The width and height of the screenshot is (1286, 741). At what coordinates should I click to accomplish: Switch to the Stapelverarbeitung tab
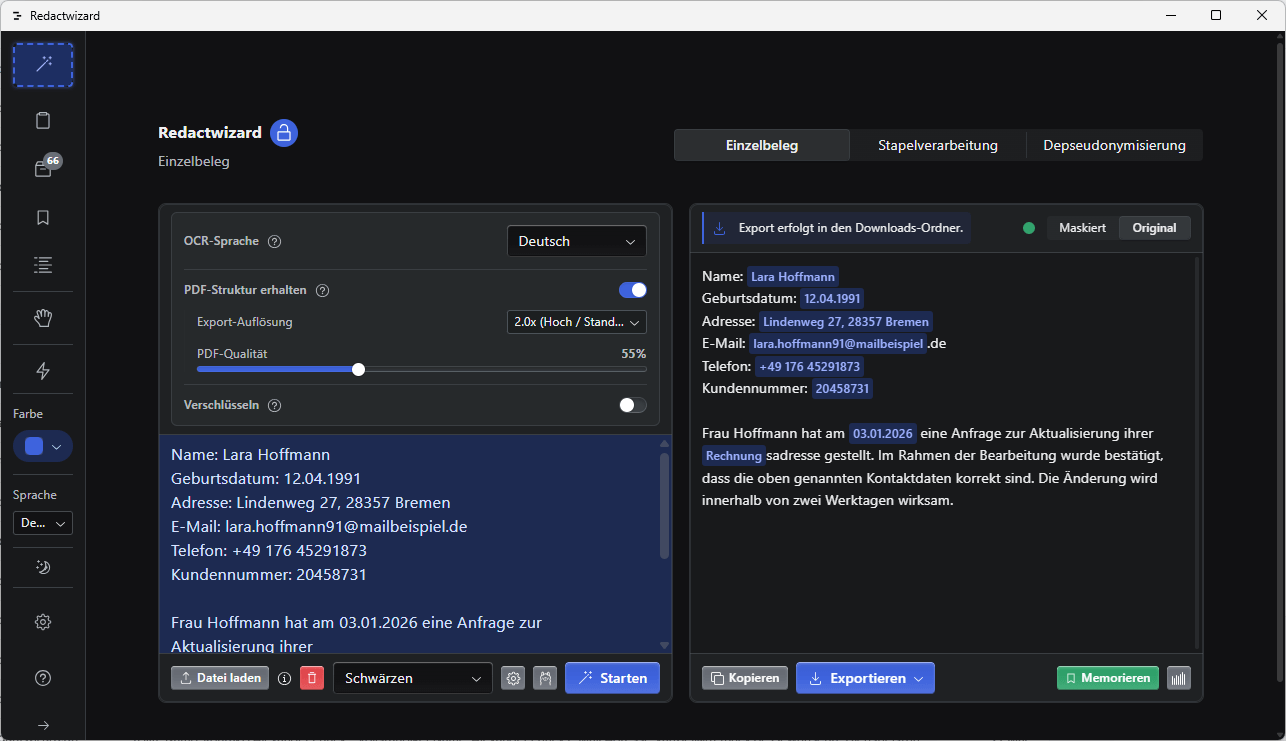[938, 145]
